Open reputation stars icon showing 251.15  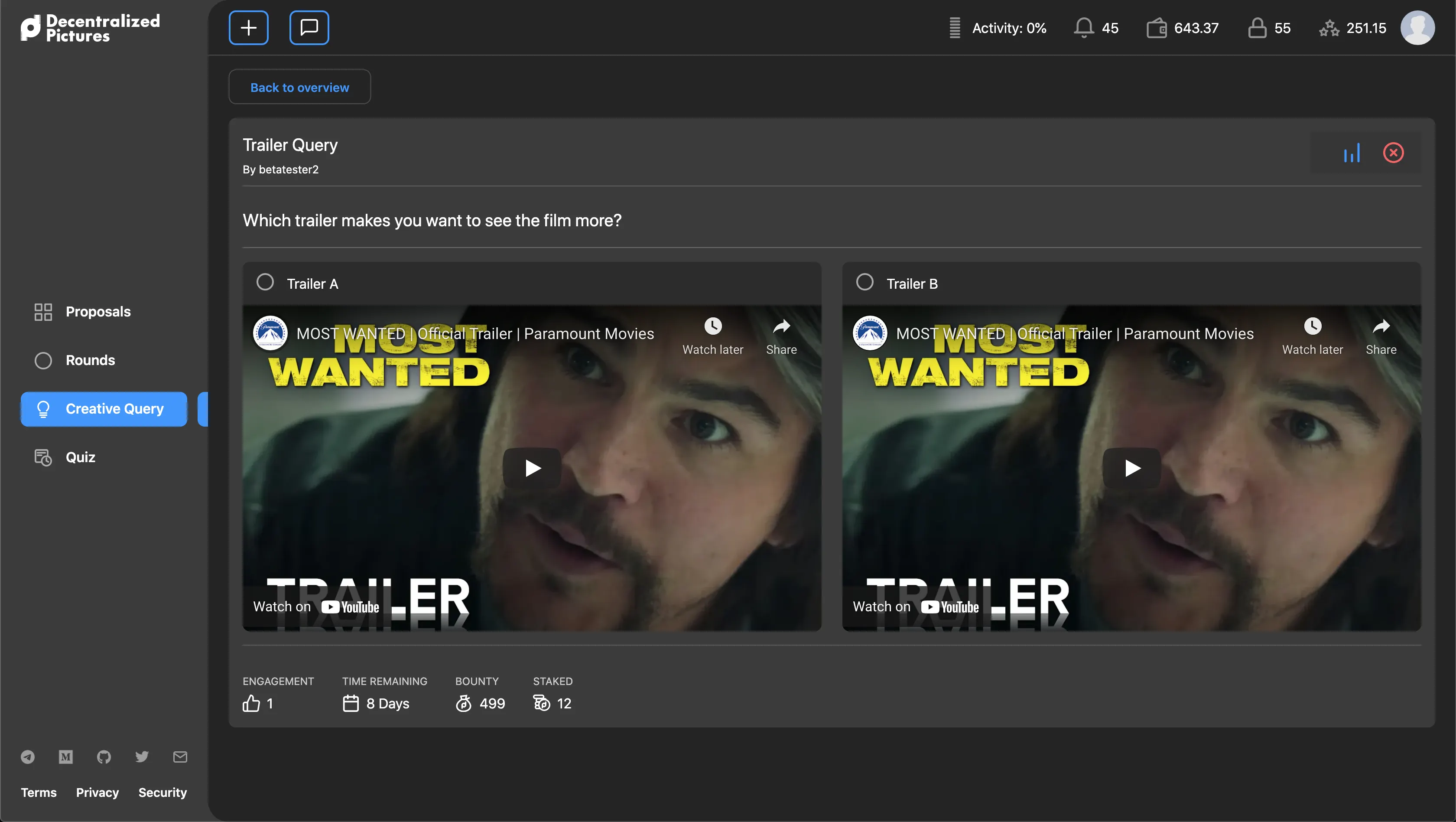(1329, 27)
